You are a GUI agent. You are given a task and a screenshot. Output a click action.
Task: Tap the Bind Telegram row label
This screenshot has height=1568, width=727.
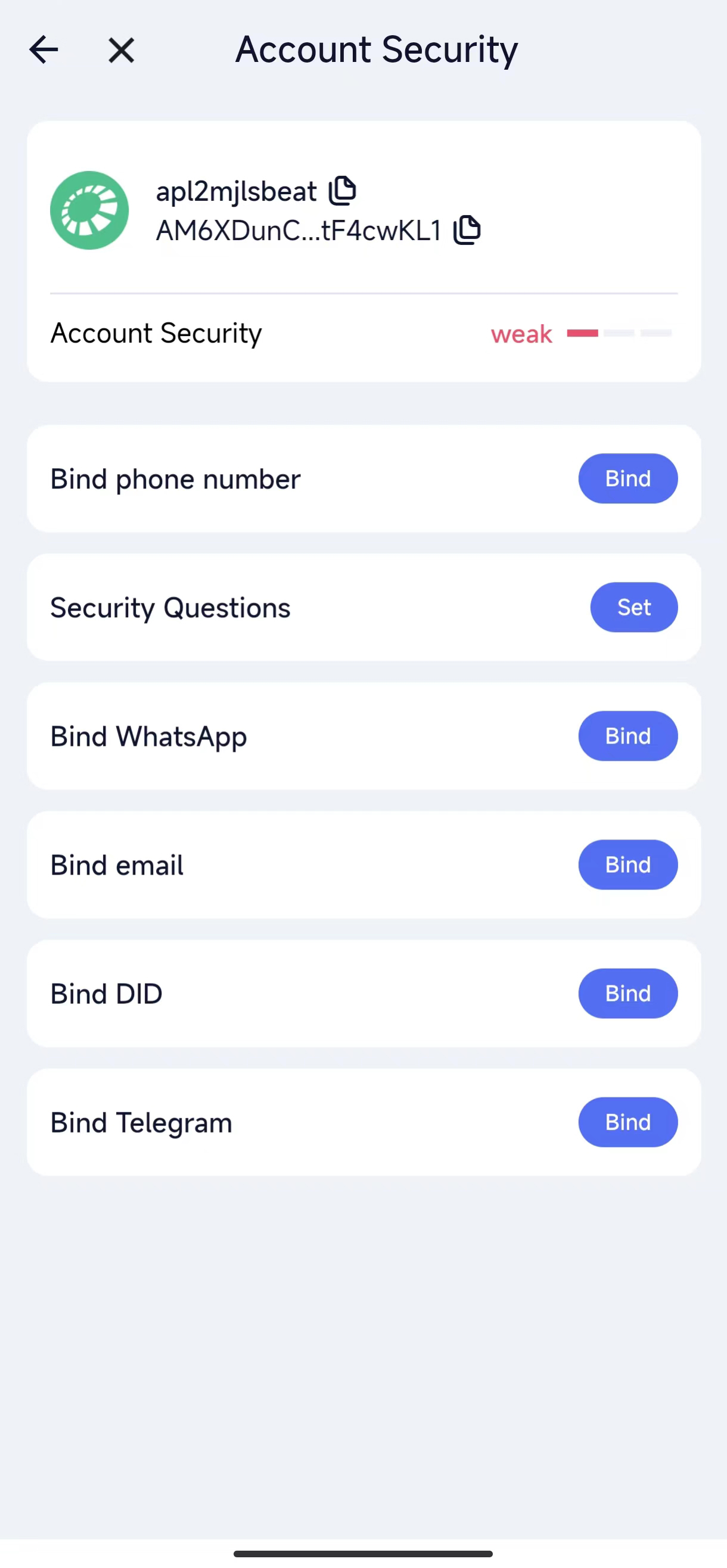click(x=141, y=1122)
